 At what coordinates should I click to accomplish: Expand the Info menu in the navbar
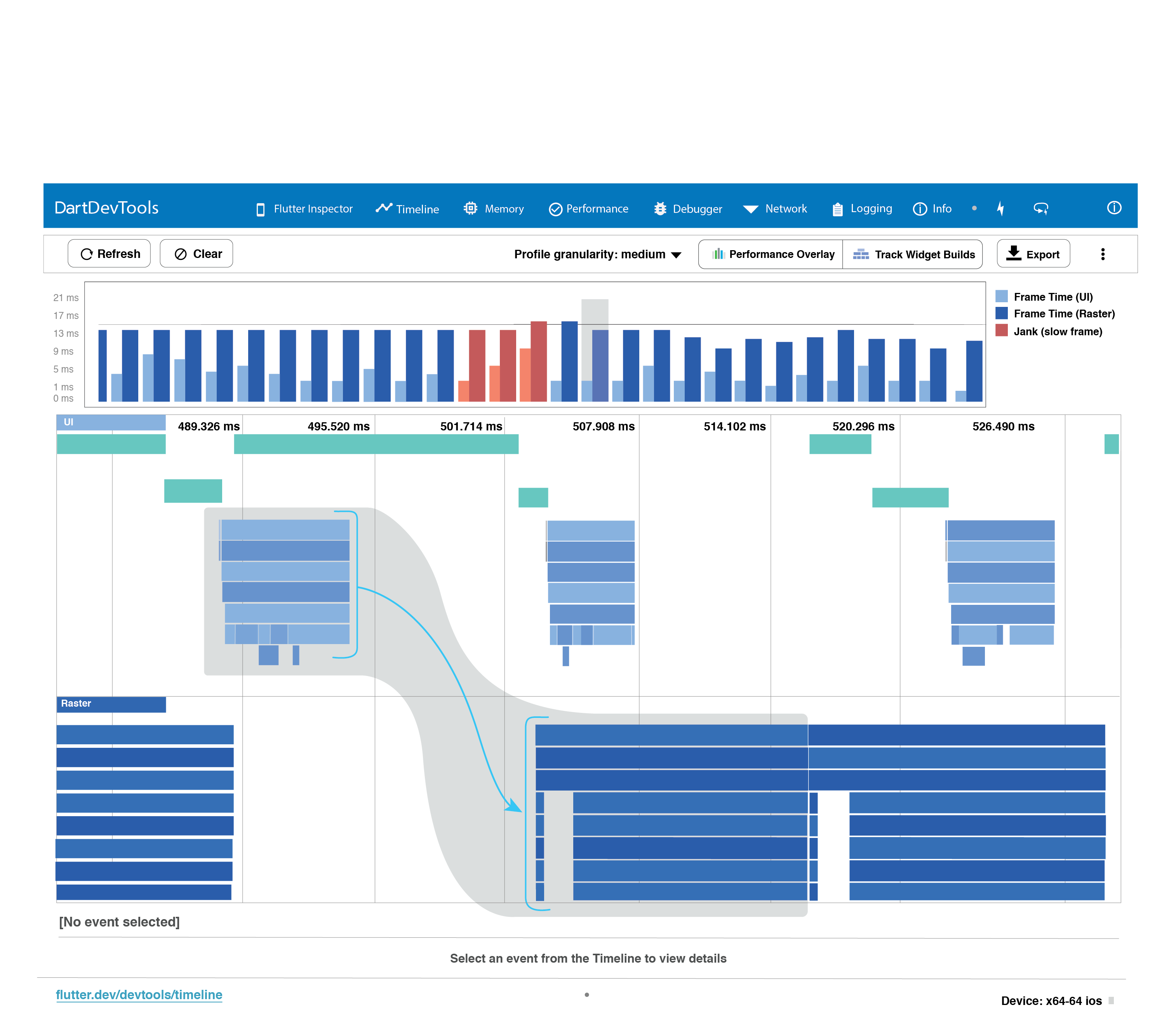(932, 209)
